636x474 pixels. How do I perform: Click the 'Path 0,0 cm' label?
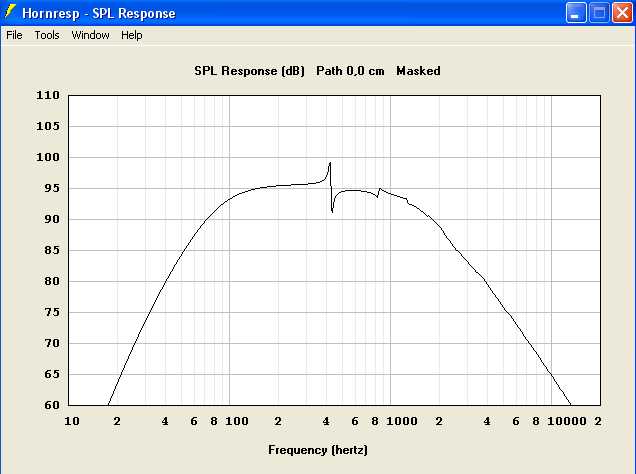tap(350, 71)
